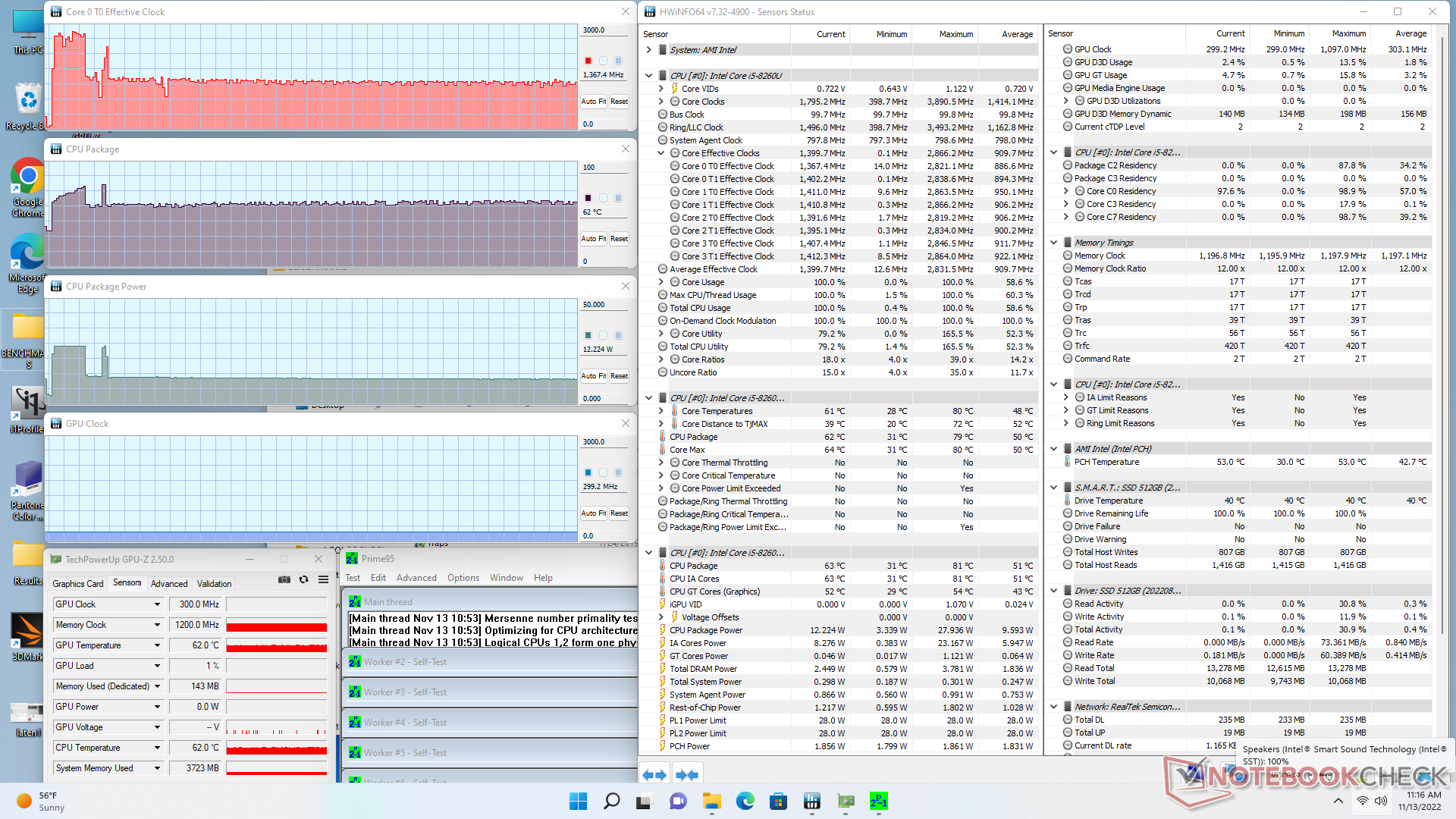Open the GPU Temperature sensor dropdown

(157, 645)
